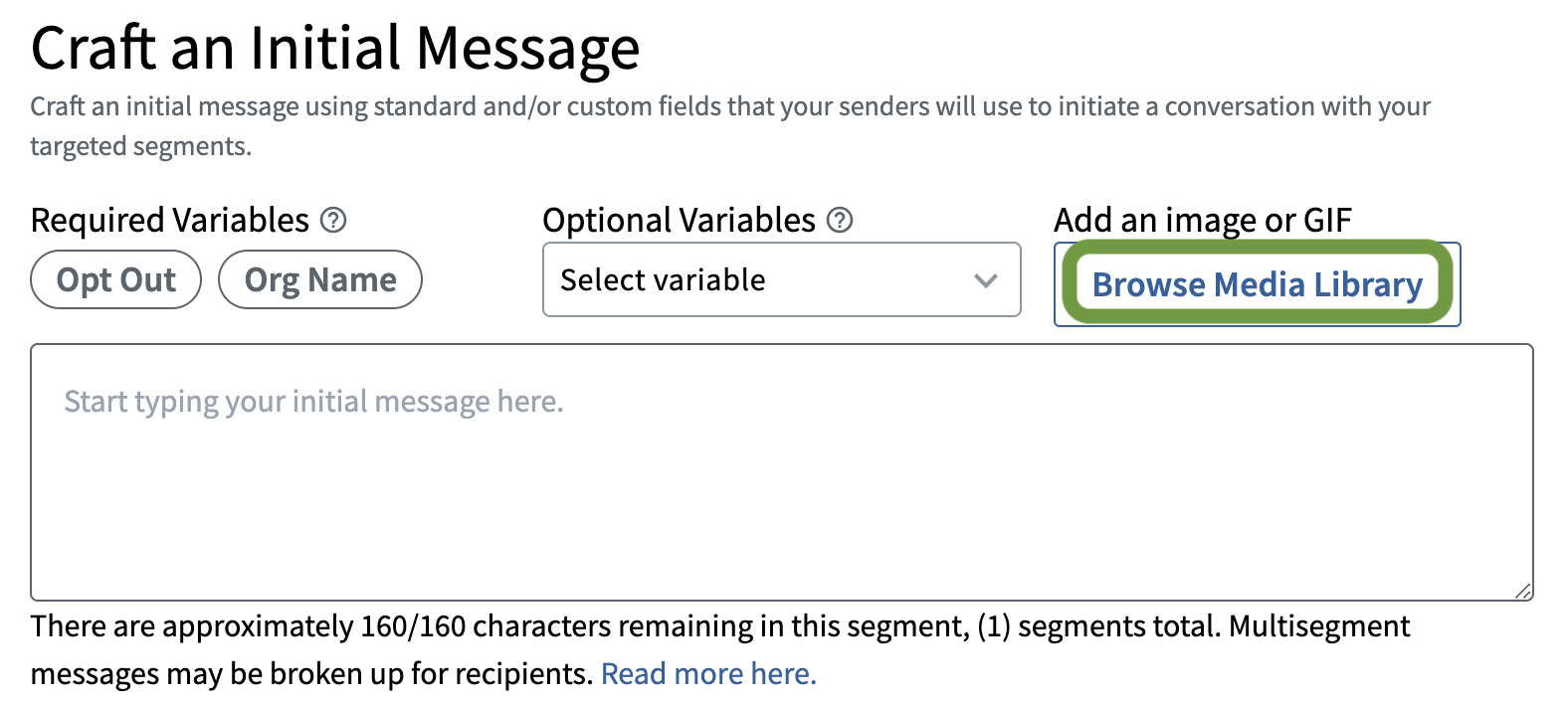The image size is (1568, 704).
Task: Select the Org Name required variable
Action: pyautogui.click(x=320, y=279)
